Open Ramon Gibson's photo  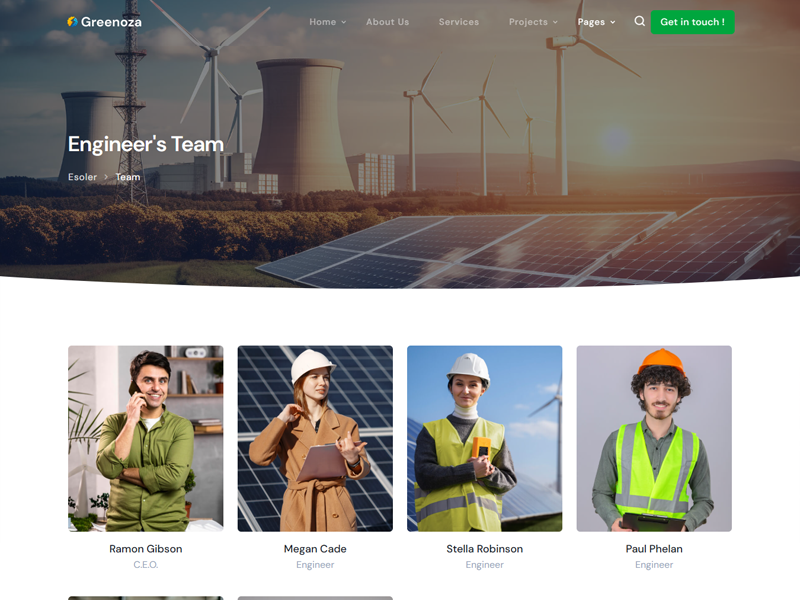point(146,439)
